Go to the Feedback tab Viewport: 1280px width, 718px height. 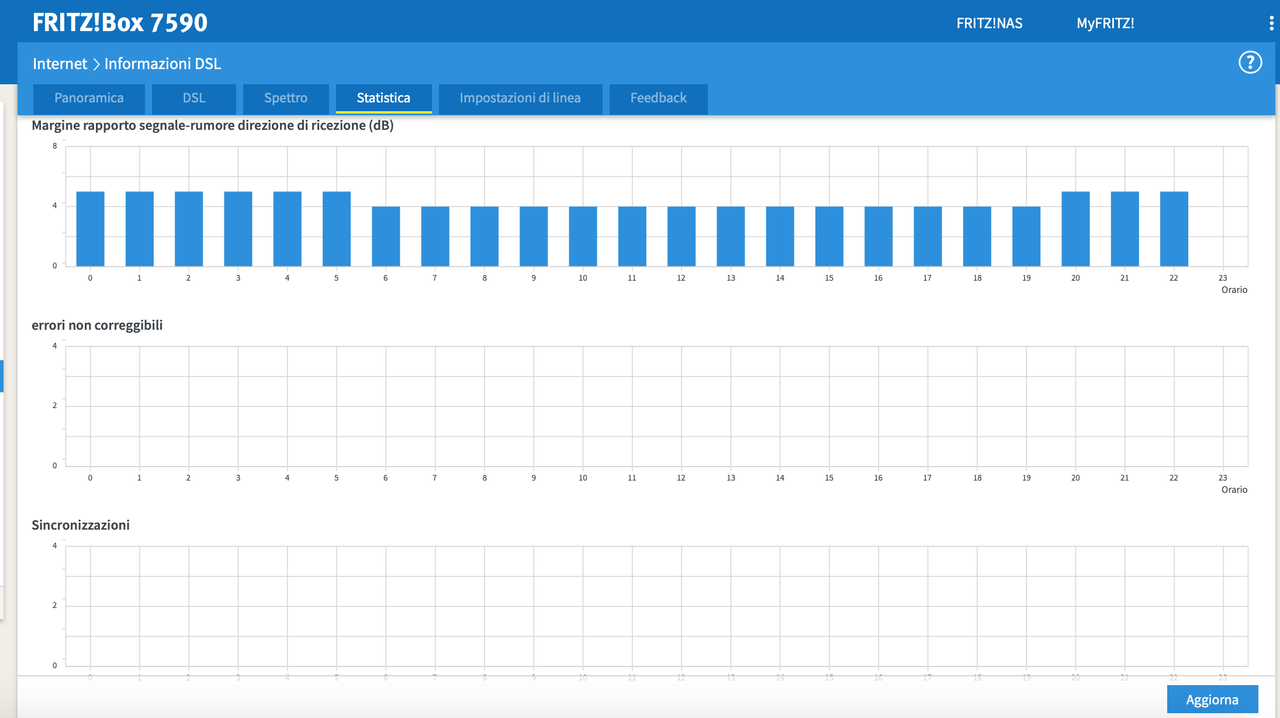tap(658, 98)
